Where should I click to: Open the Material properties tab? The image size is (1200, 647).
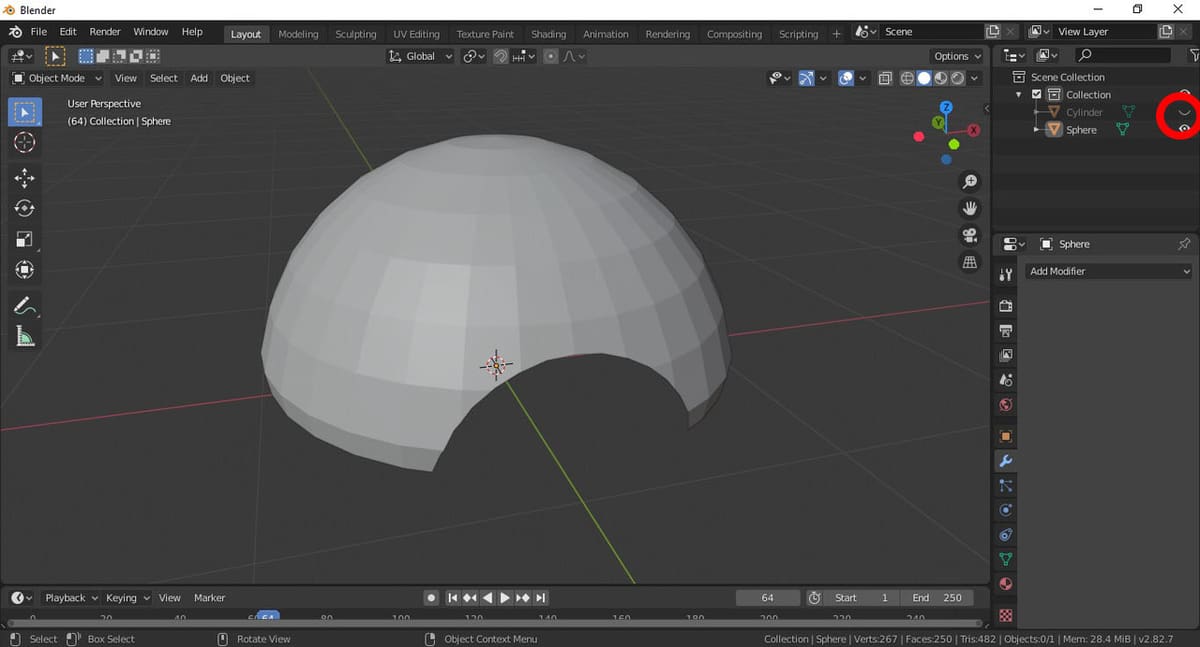(x=1006, y=585)
